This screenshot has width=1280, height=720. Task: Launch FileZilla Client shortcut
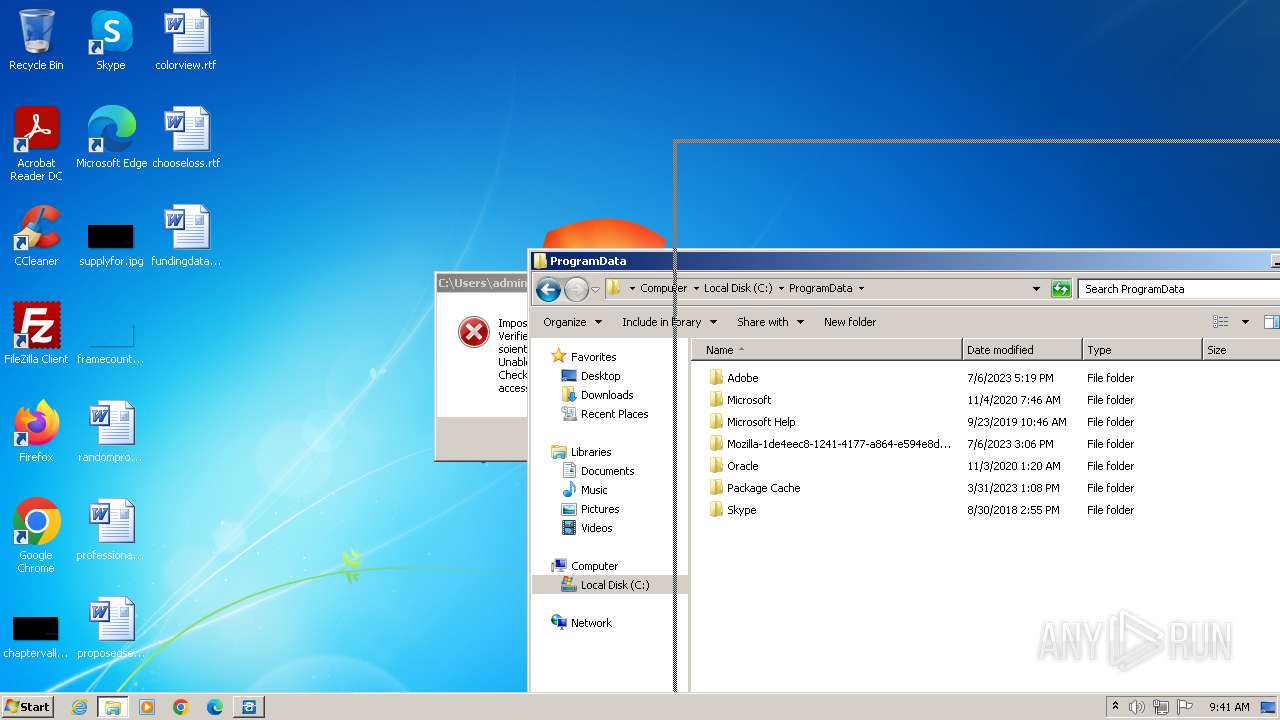[36, 334]
